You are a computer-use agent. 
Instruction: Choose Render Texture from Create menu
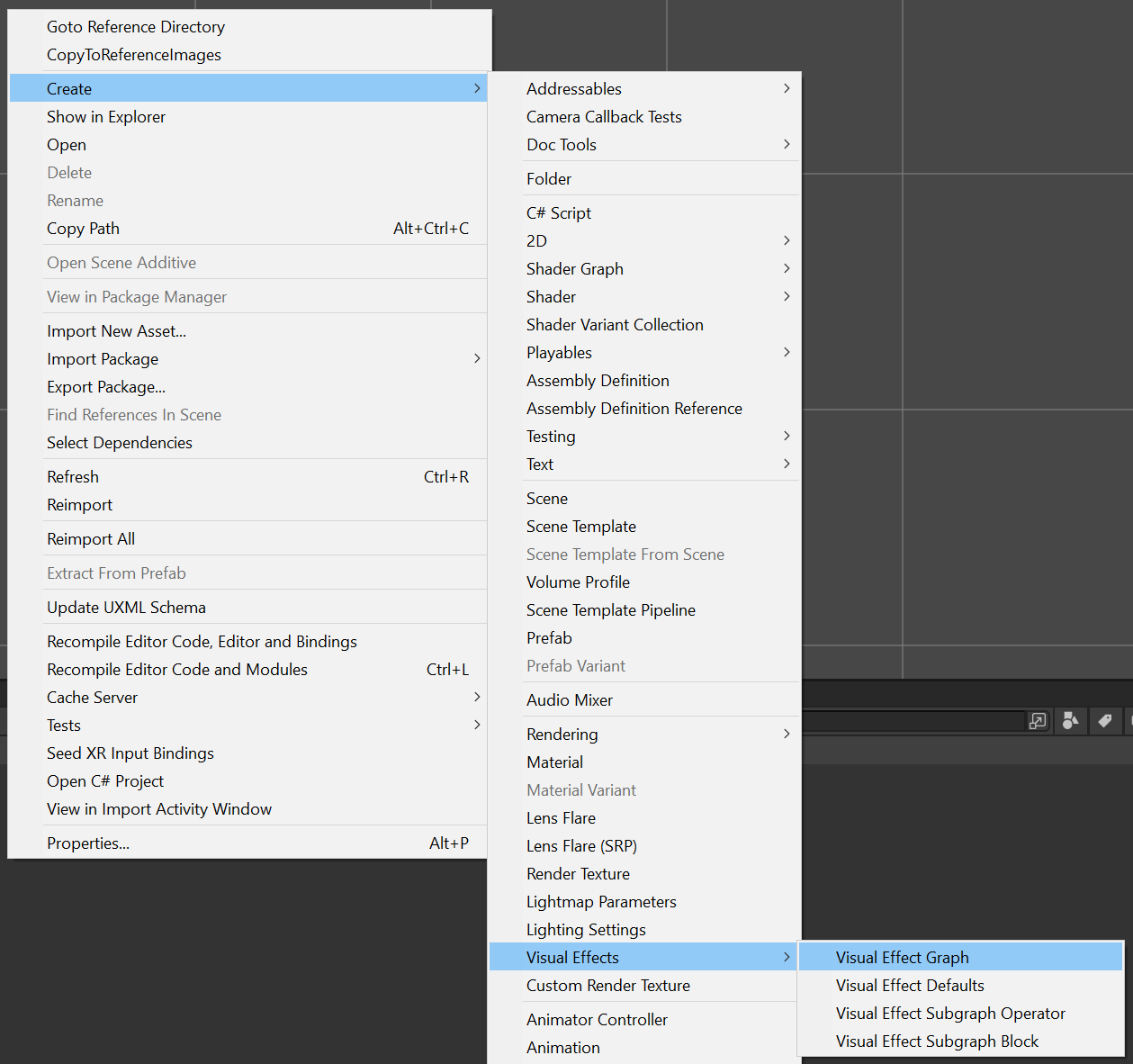click(578, 874)
